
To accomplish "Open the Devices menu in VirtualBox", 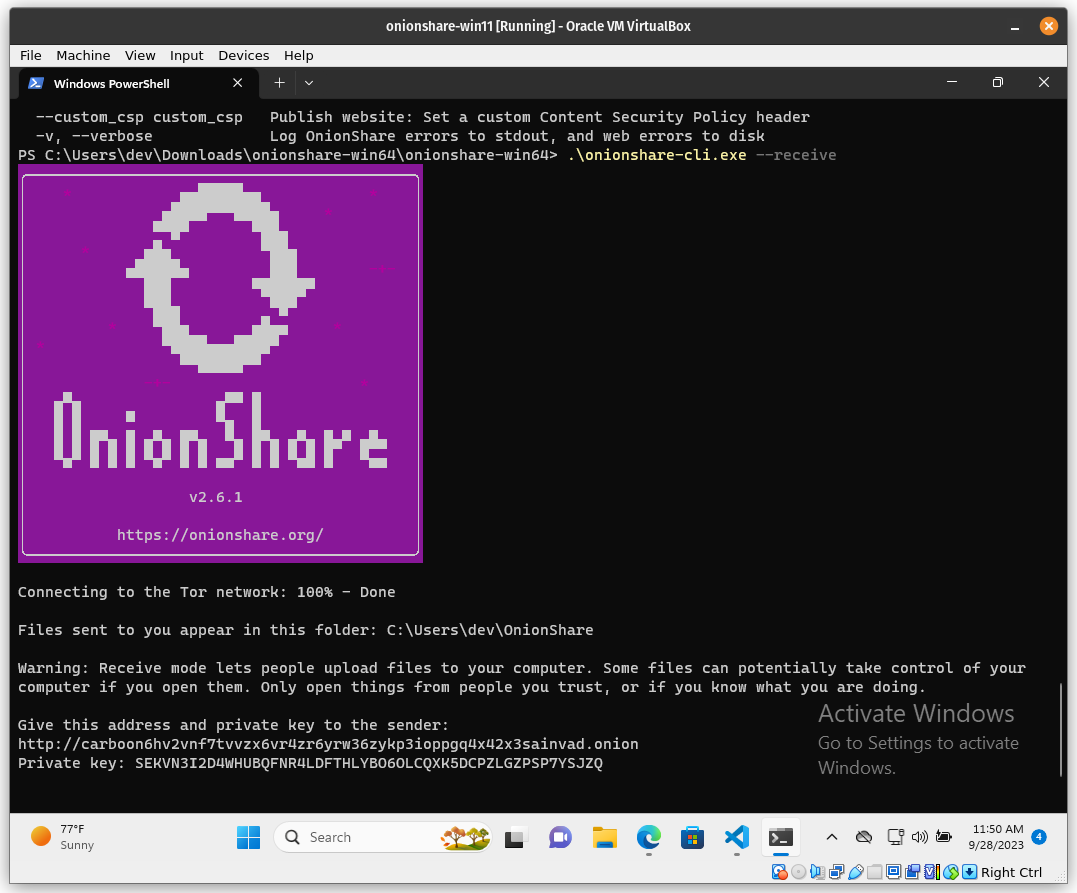I will (x=243, y=55).
